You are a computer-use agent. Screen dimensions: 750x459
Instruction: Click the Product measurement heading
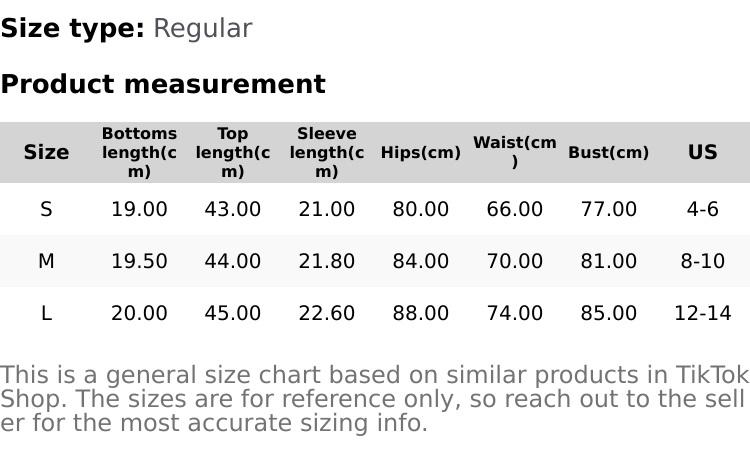pos(163,84)
